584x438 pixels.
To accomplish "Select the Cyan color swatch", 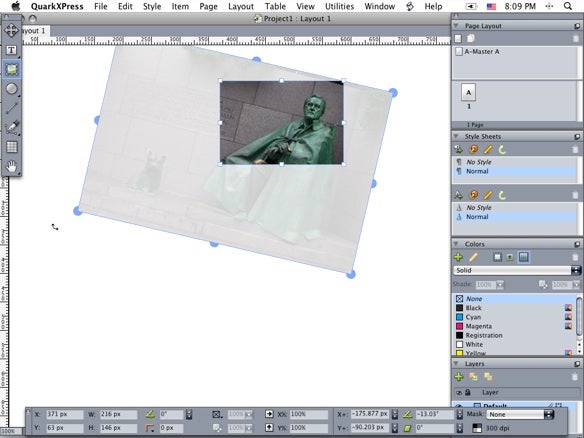I will 460,317.
